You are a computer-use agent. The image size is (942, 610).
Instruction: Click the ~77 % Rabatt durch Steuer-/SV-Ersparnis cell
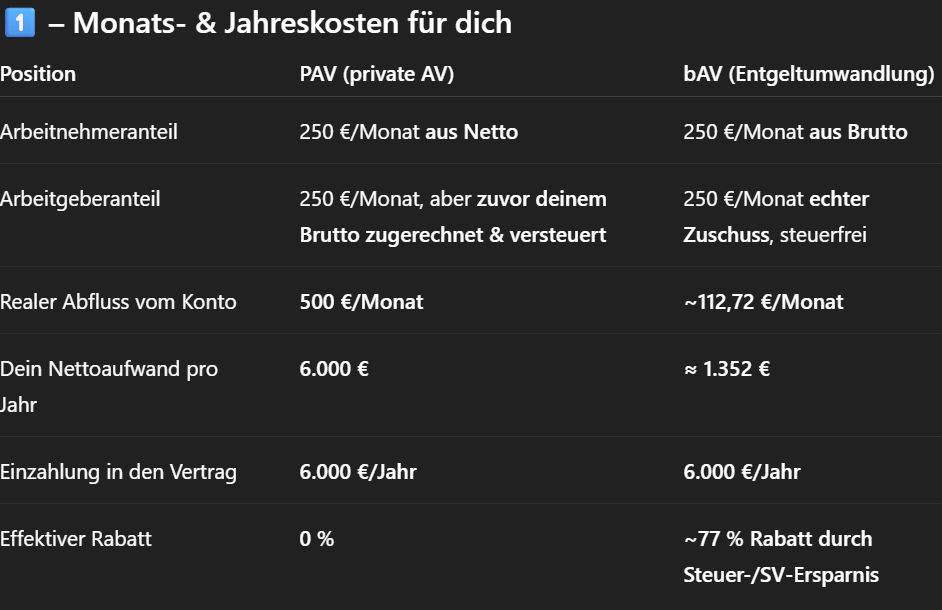[781, 557]
